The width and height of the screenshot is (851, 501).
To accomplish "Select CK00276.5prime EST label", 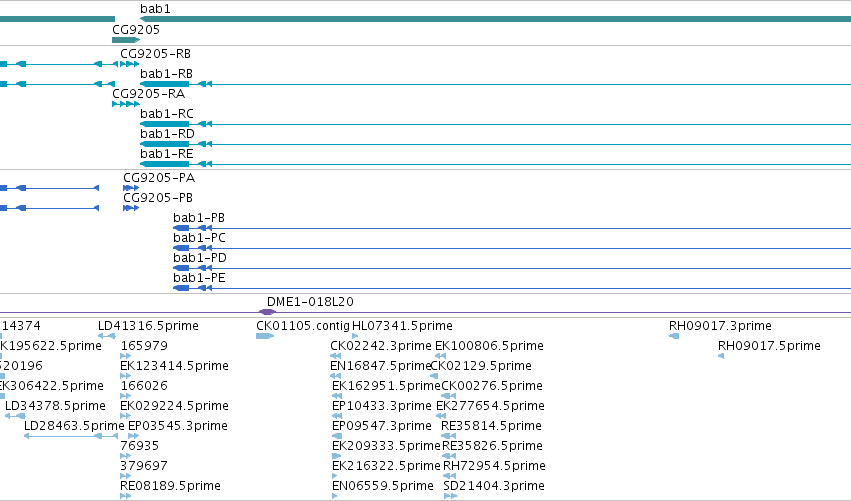I will [x=492, y=386].
